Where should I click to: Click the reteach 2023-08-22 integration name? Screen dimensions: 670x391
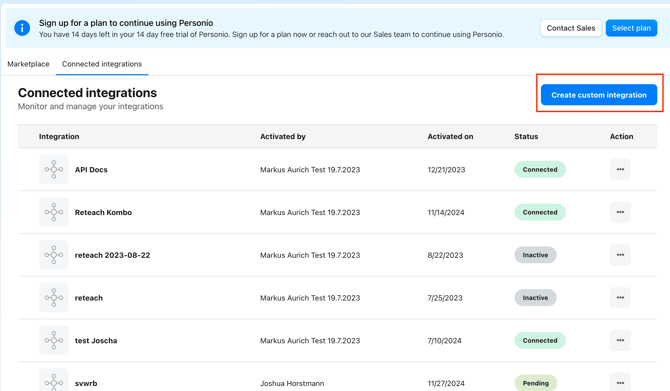112,255
